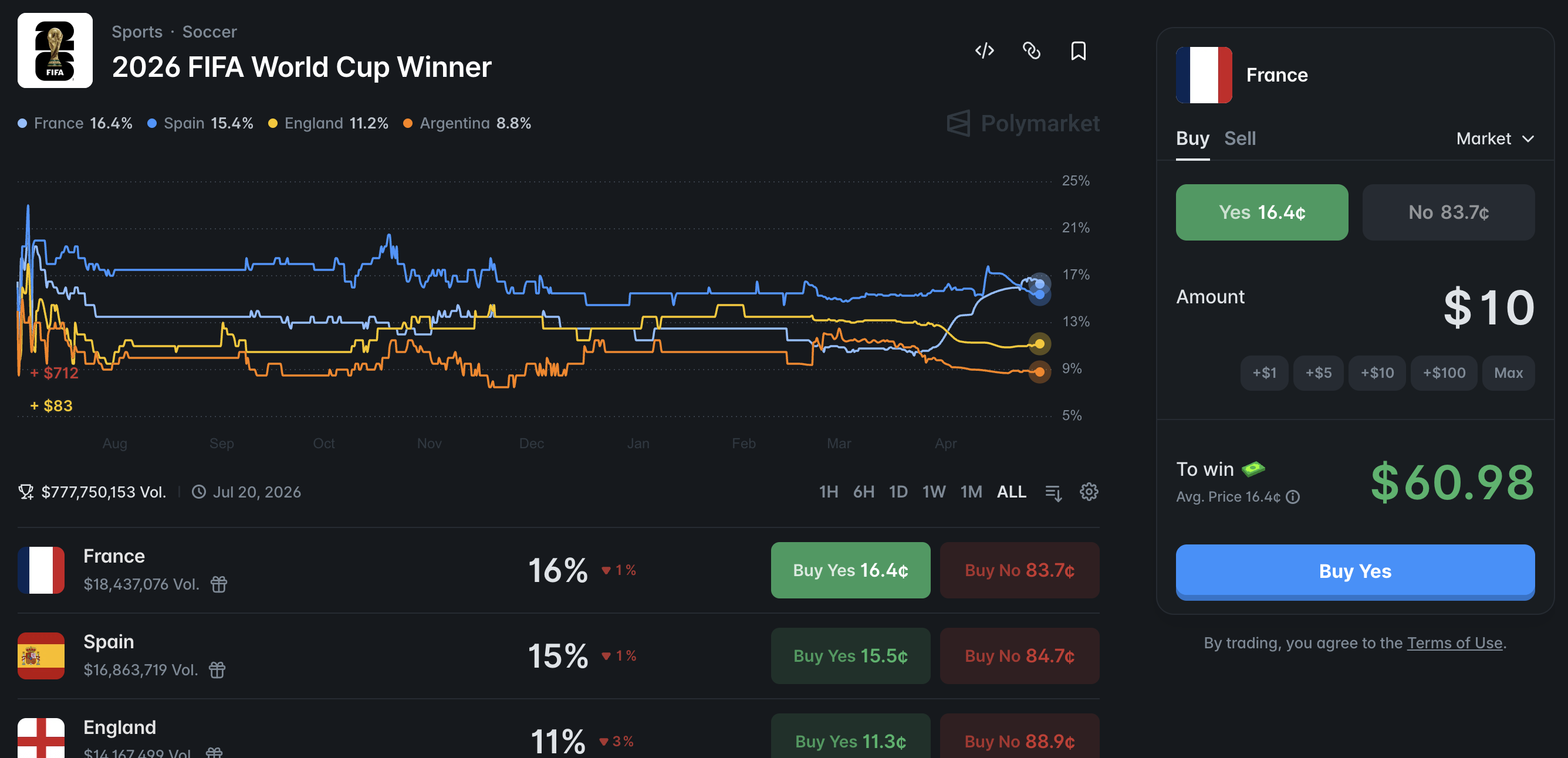Click the chart sort/filter icon
This screenshot has height=758, width=1568.
[x=1053, y=492]
